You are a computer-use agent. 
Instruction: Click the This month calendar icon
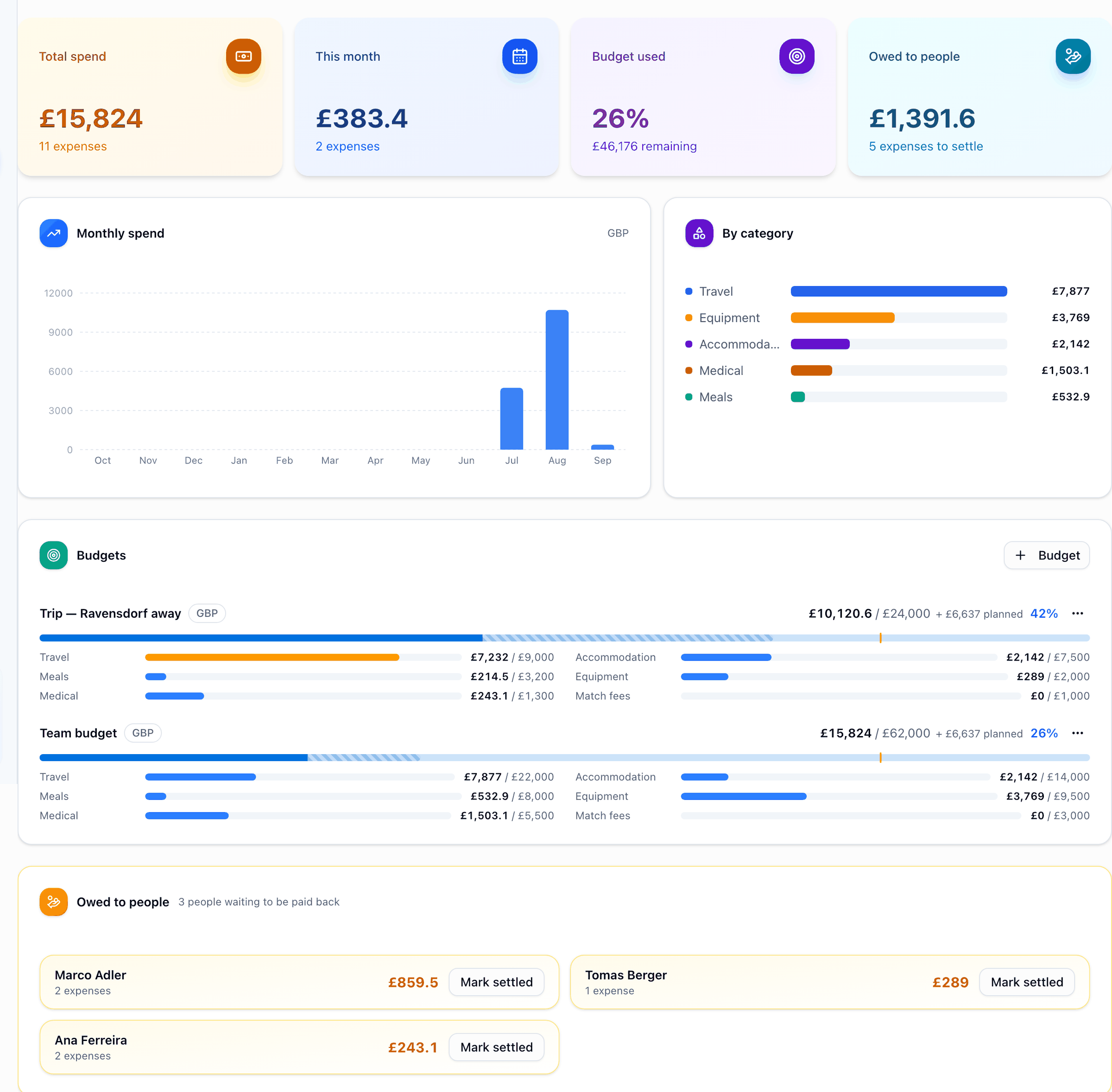[520, 56]
